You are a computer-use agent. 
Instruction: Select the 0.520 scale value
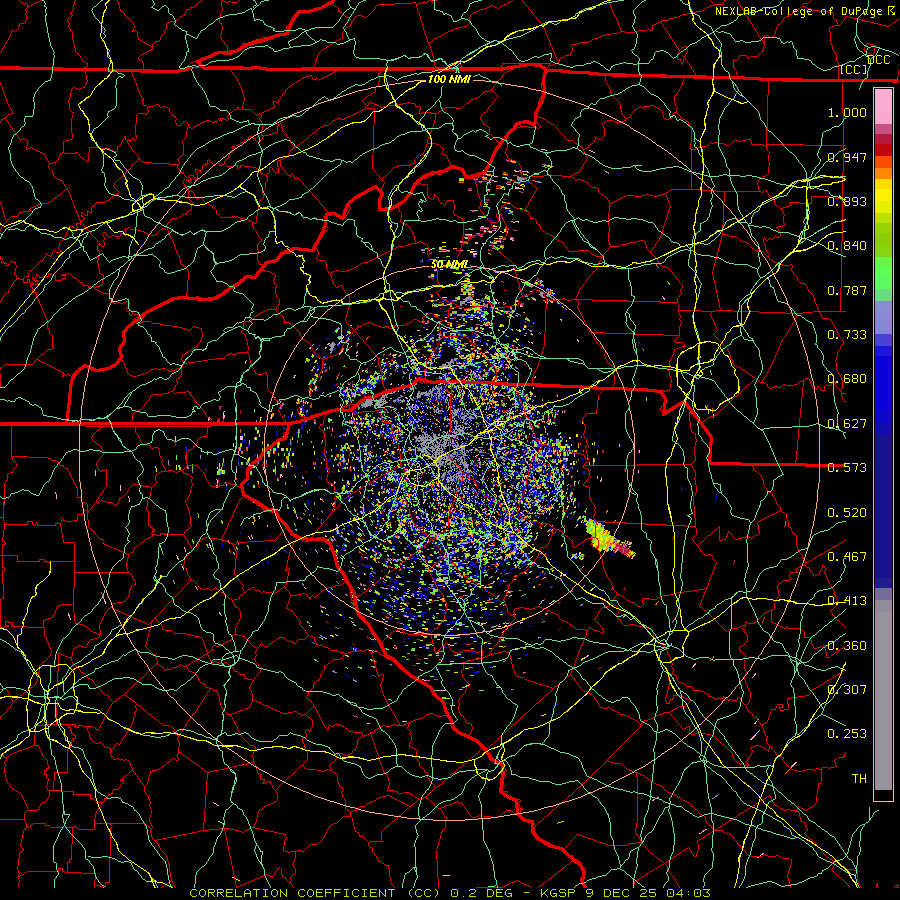pos(847,512)
